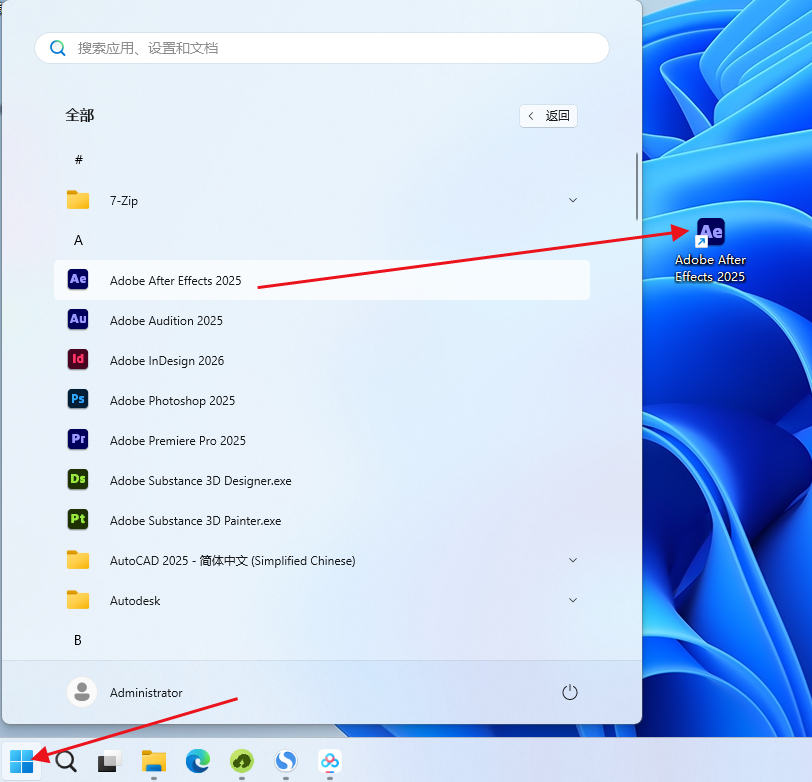The height and width of the screenshot is (782, 812).
Task: Open the green cloud app on the taskbar
Action: pyautogui.click(x=242, y=761)
